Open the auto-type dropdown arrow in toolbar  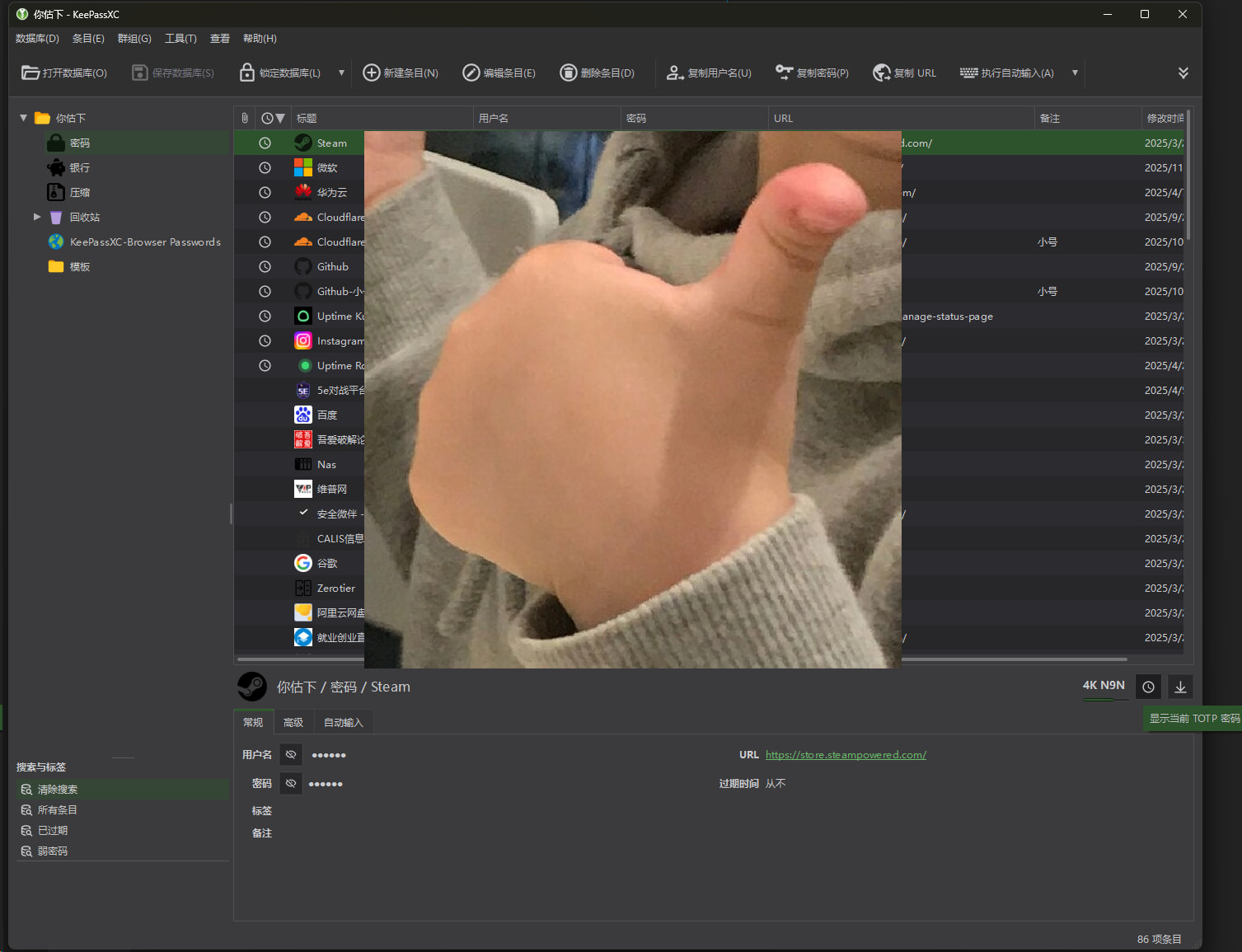tap(1075, 73)
